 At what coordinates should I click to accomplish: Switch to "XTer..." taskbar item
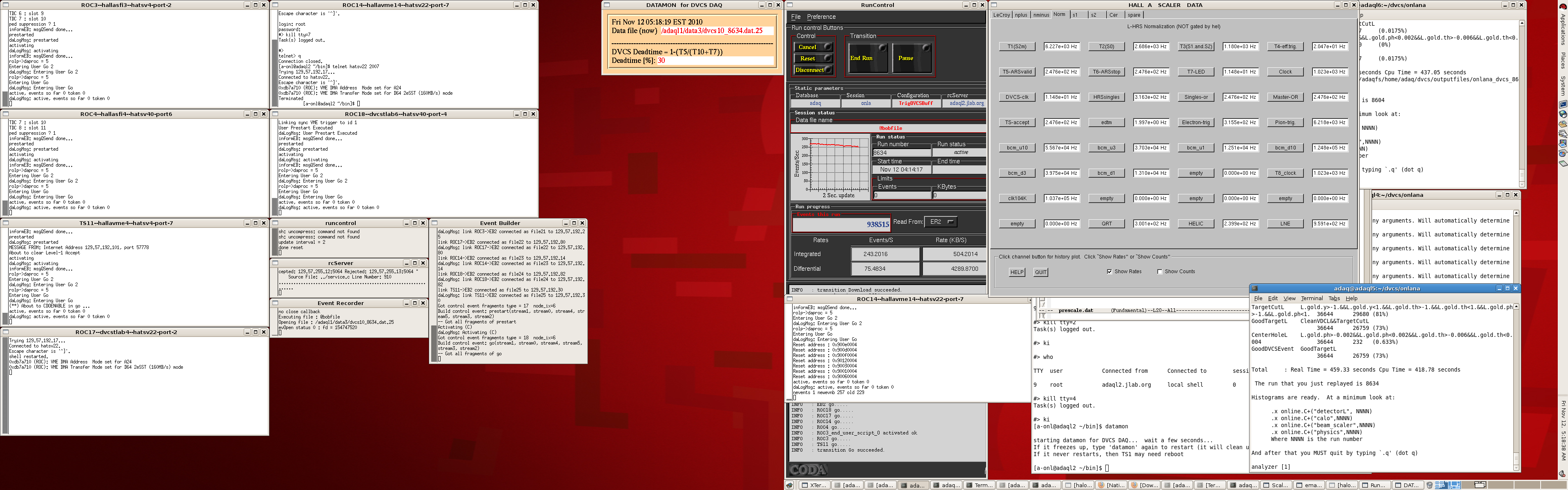814,485
